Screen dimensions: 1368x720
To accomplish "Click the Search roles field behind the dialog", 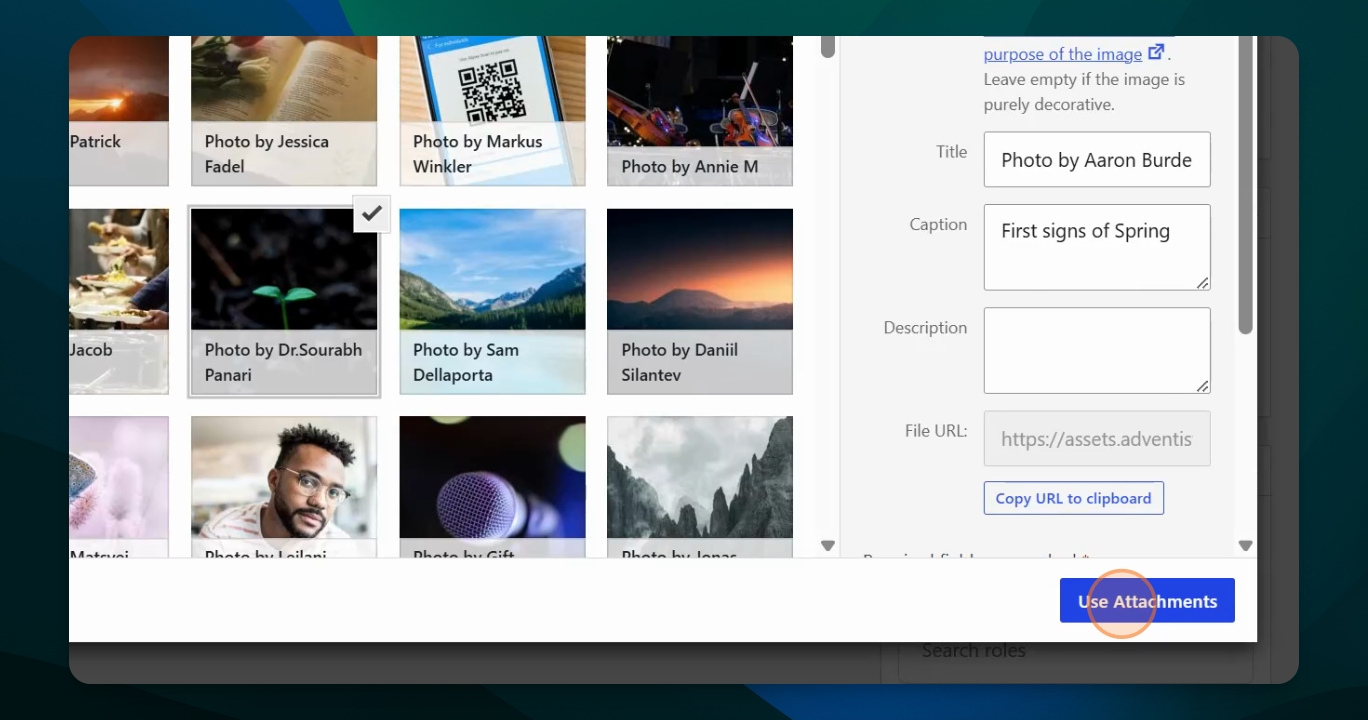I will tap(1075, 651).
